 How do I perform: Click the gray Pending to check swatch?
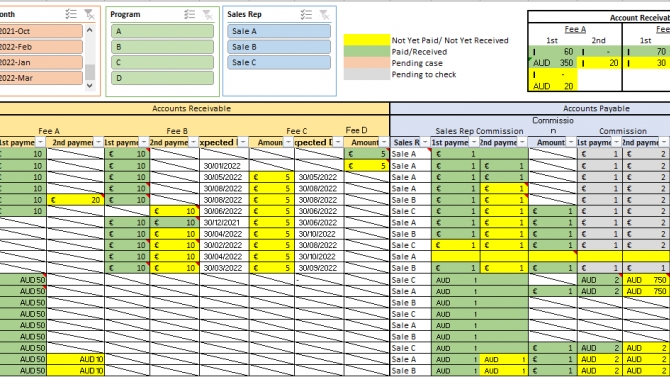[x=367, y=74]
